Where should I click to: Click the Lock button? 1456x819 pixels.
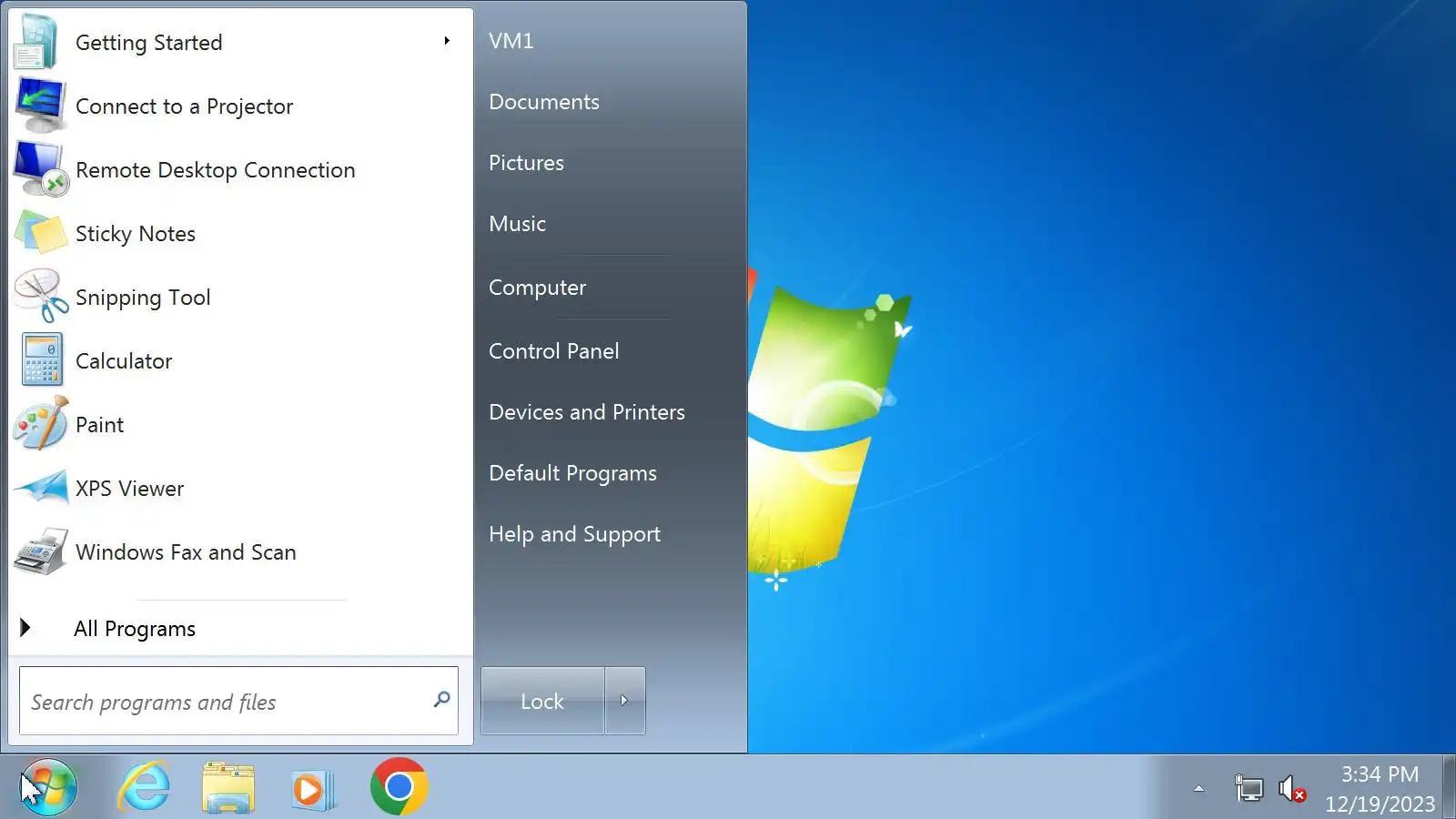click(542, 701)
